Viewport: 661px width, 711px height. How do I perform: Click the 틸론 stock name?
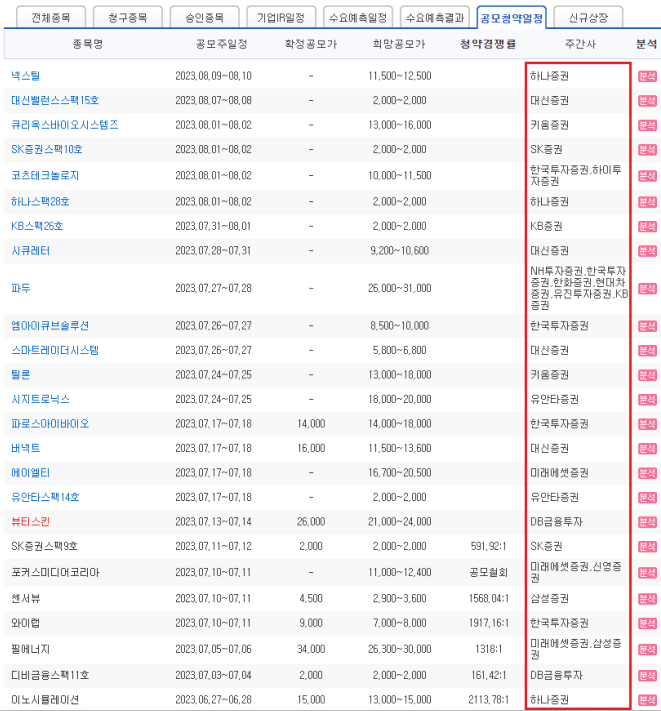[20, 375]
